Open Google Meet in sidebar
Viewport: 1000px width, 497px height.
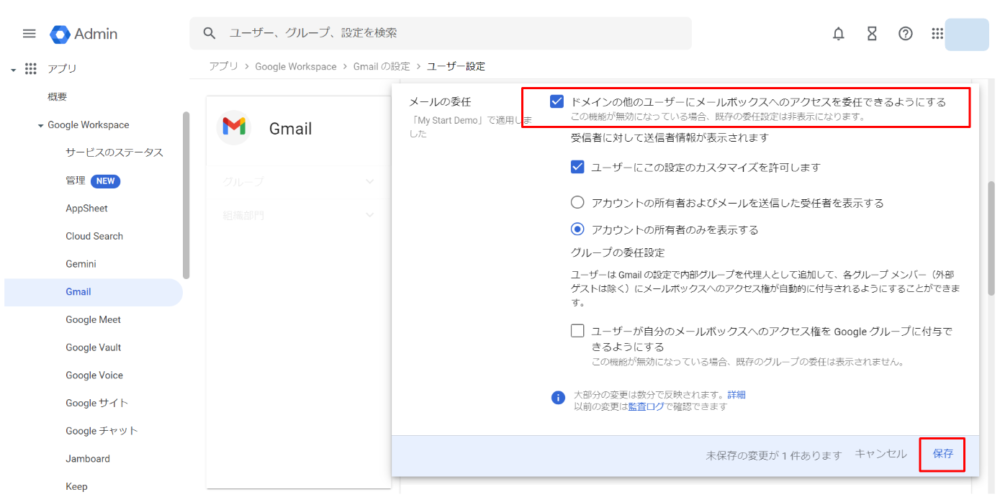point(93,320)
